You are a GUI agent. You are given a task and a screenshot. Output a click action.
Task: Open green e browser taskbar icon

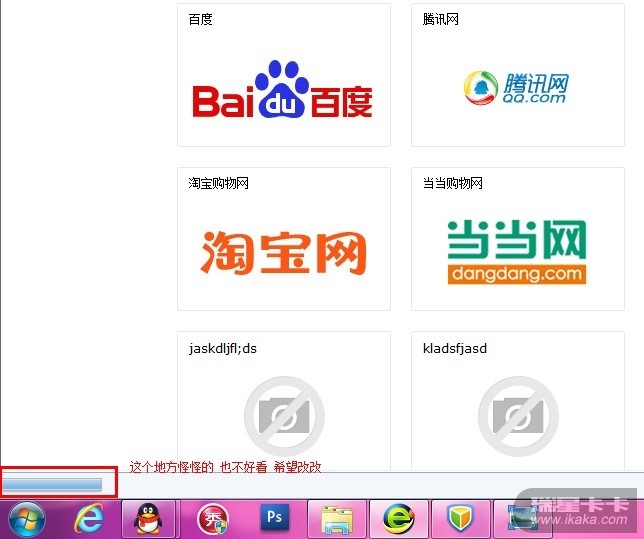(x=398, y=519)
